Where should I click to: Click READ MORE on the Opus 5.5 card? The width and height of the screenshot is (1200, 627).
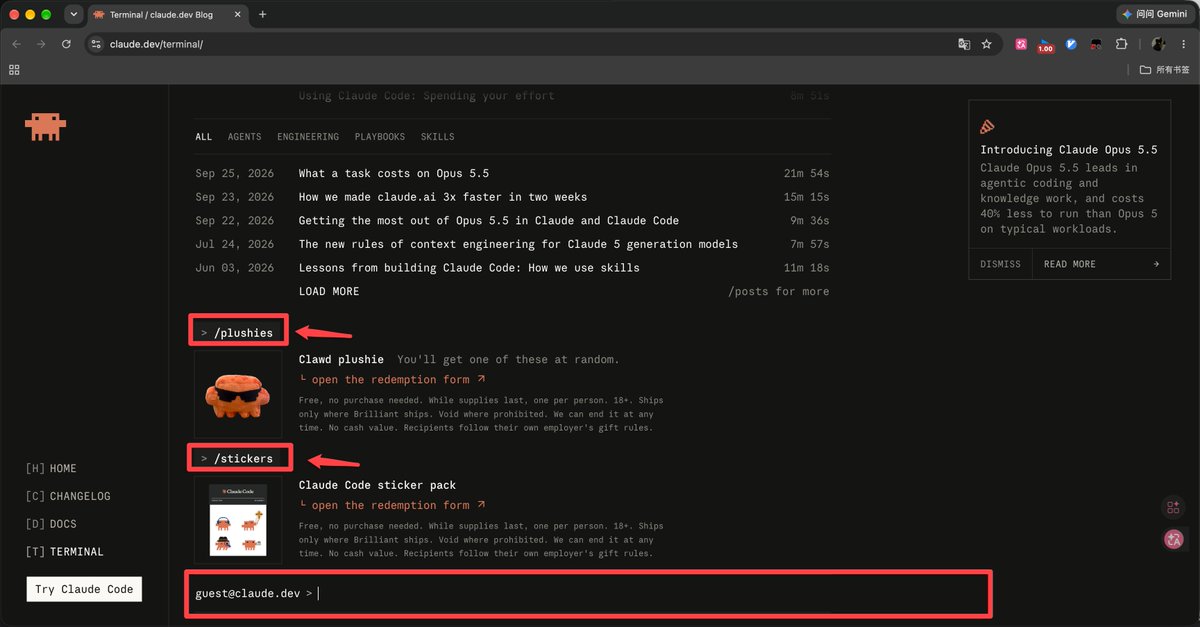1101,264
